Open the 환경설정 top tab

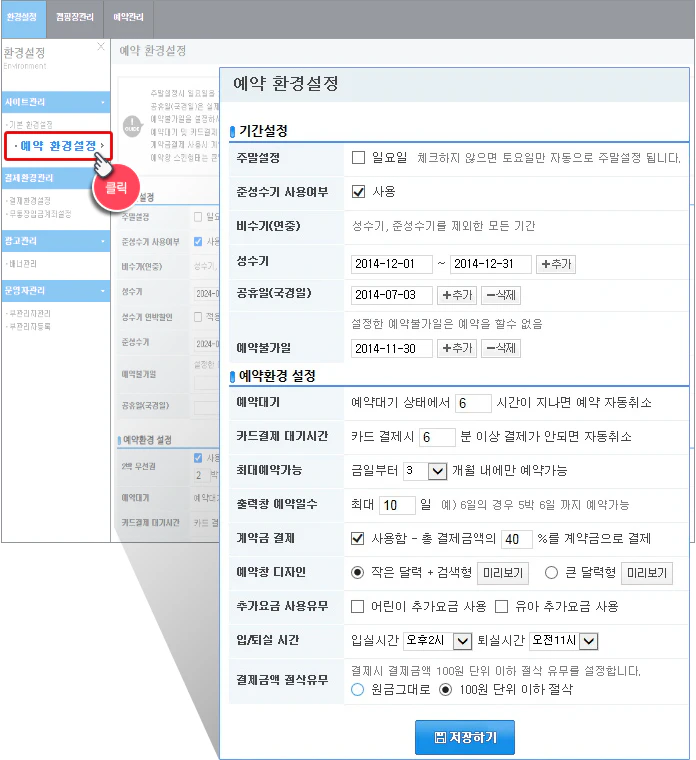click(x=22, y=18)
